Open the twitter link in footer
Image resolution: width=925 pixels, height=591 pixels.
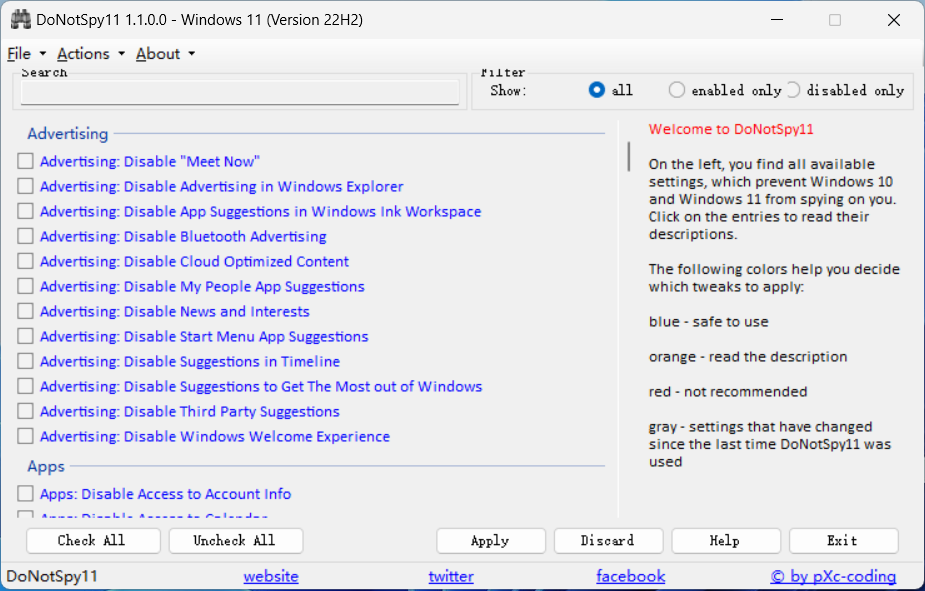451,576
